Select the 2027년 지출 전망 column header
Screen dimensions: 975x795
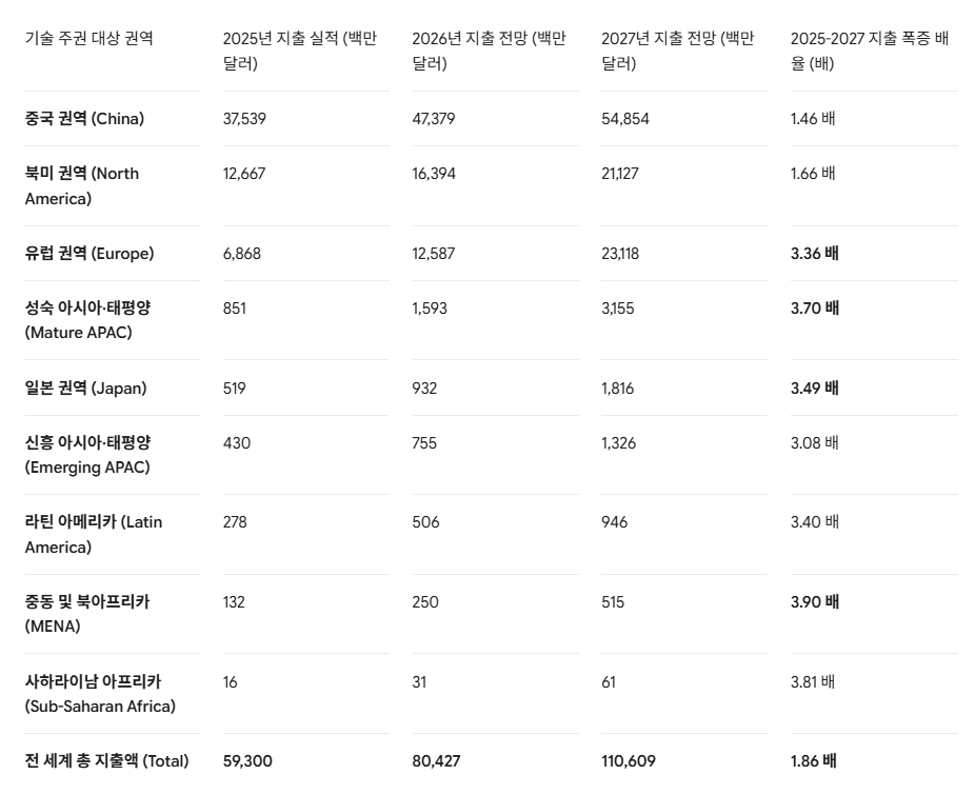click(x=678, y=51)
